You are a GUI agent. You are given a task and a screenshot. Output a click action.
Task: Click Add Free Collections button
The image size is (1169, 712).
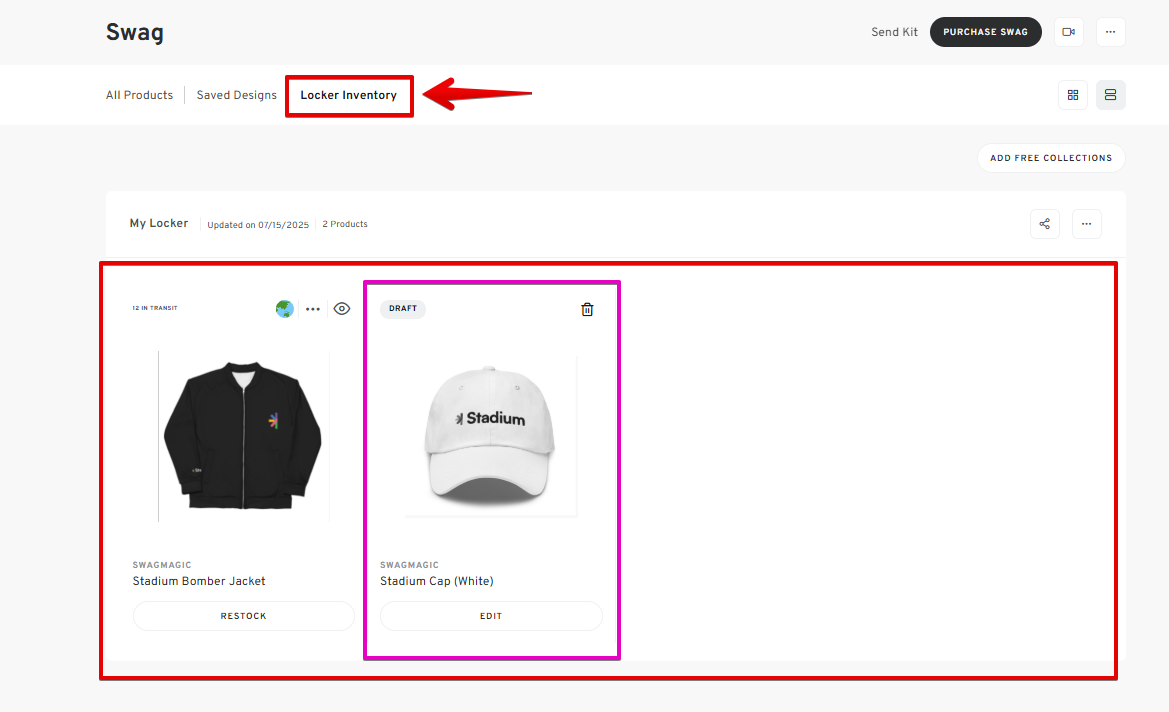pos(1051,158)
